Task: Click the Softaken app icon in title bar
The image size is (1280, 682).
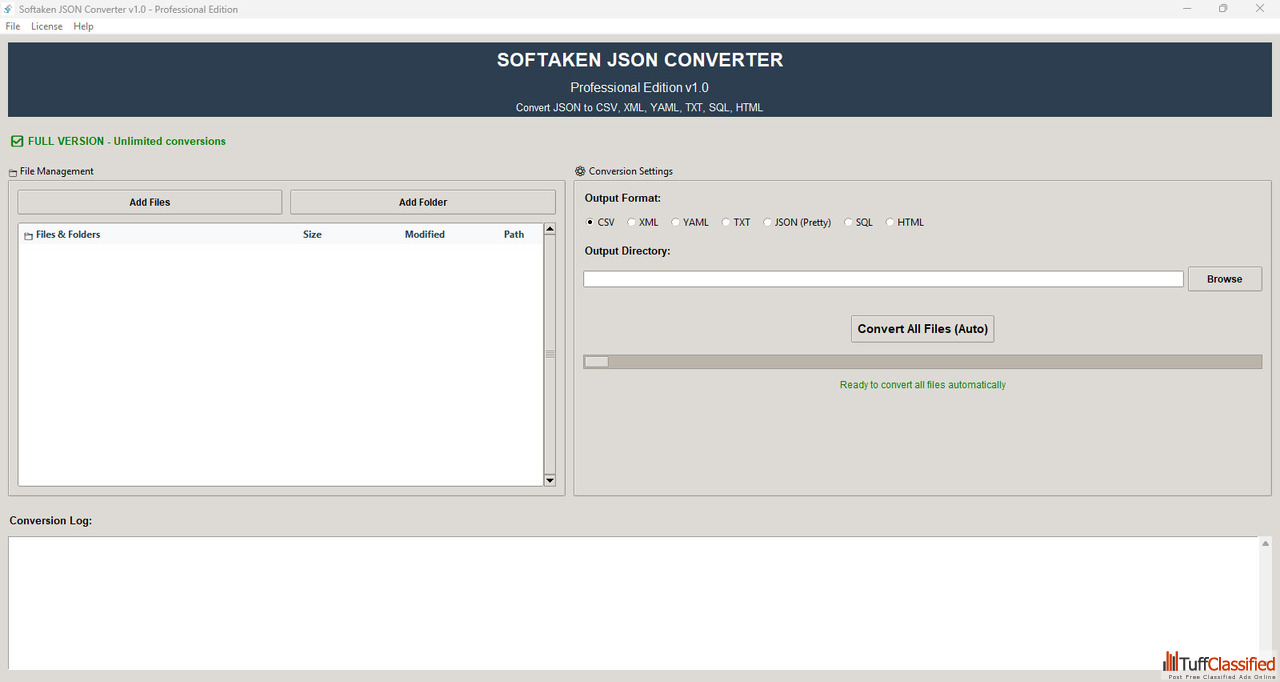Action: pyautogui.click(x=9, y=9)
